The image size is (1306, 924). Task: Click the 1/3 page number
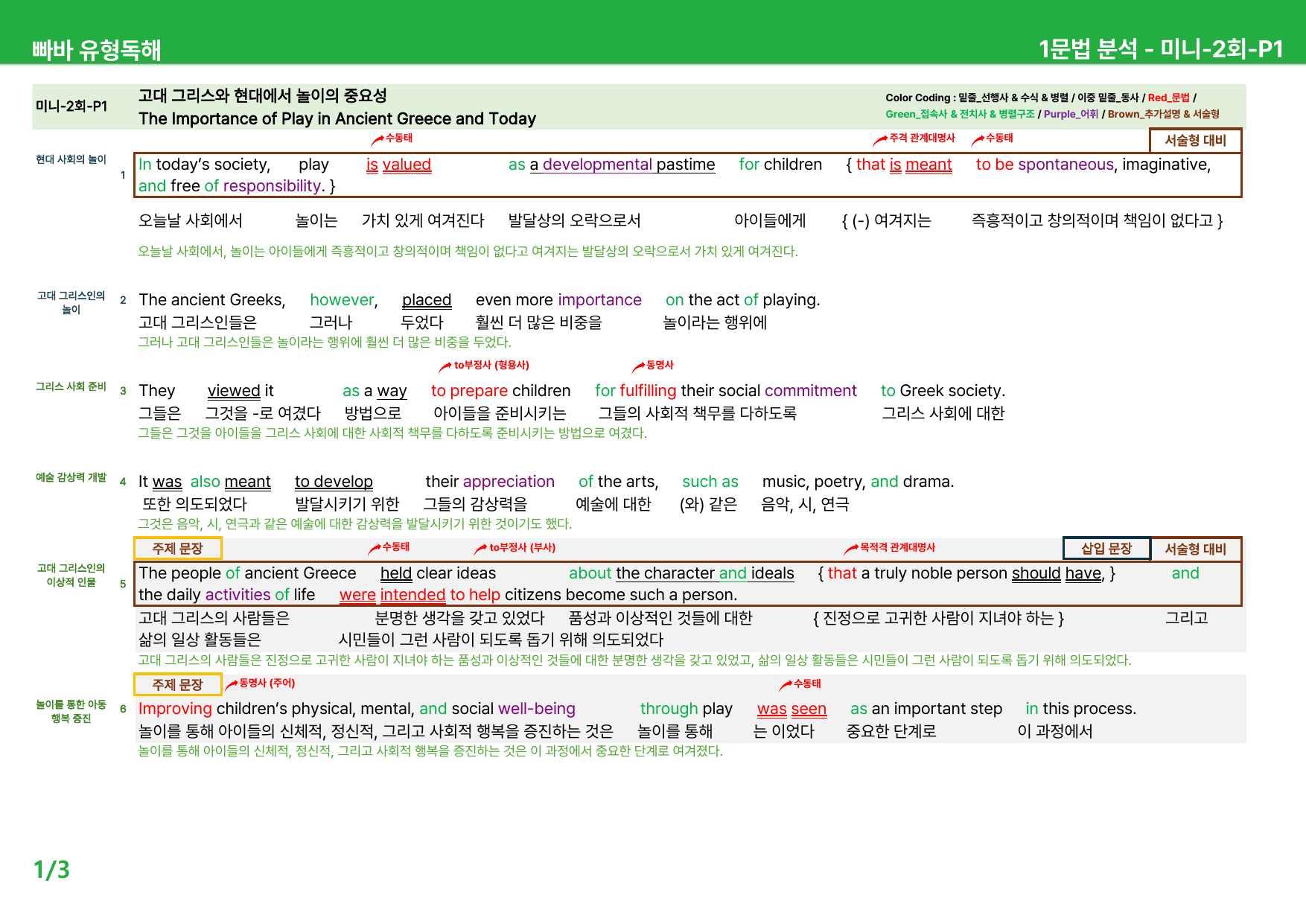click(x=52, y=870)
